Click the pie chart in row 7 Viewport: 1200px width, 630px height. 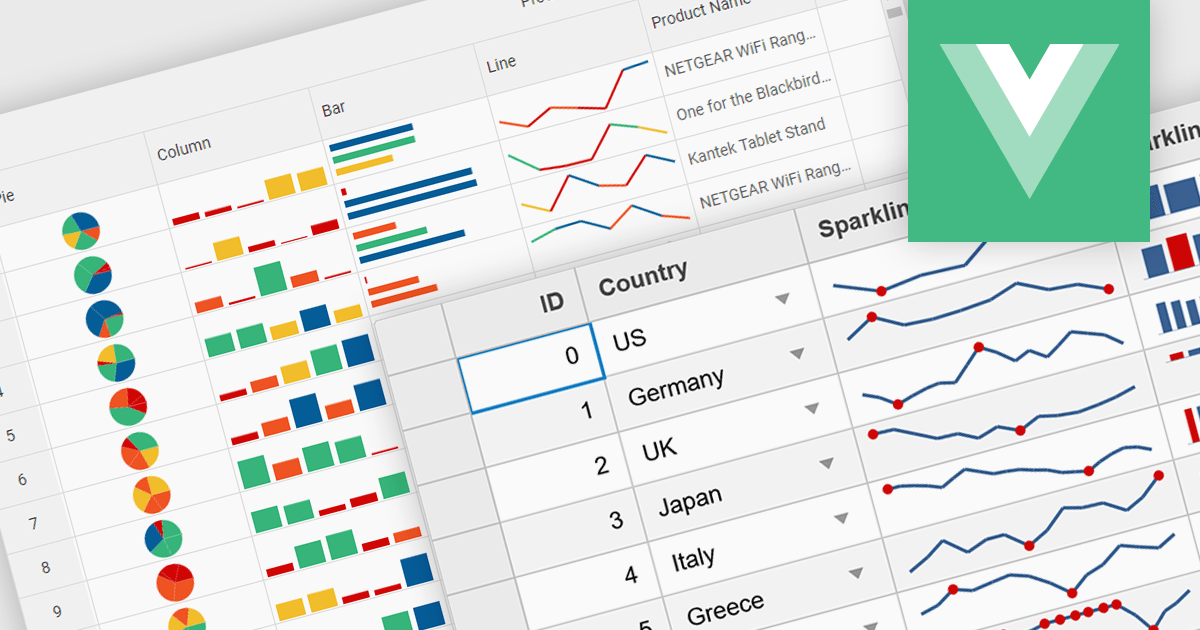tap(152, 494)
